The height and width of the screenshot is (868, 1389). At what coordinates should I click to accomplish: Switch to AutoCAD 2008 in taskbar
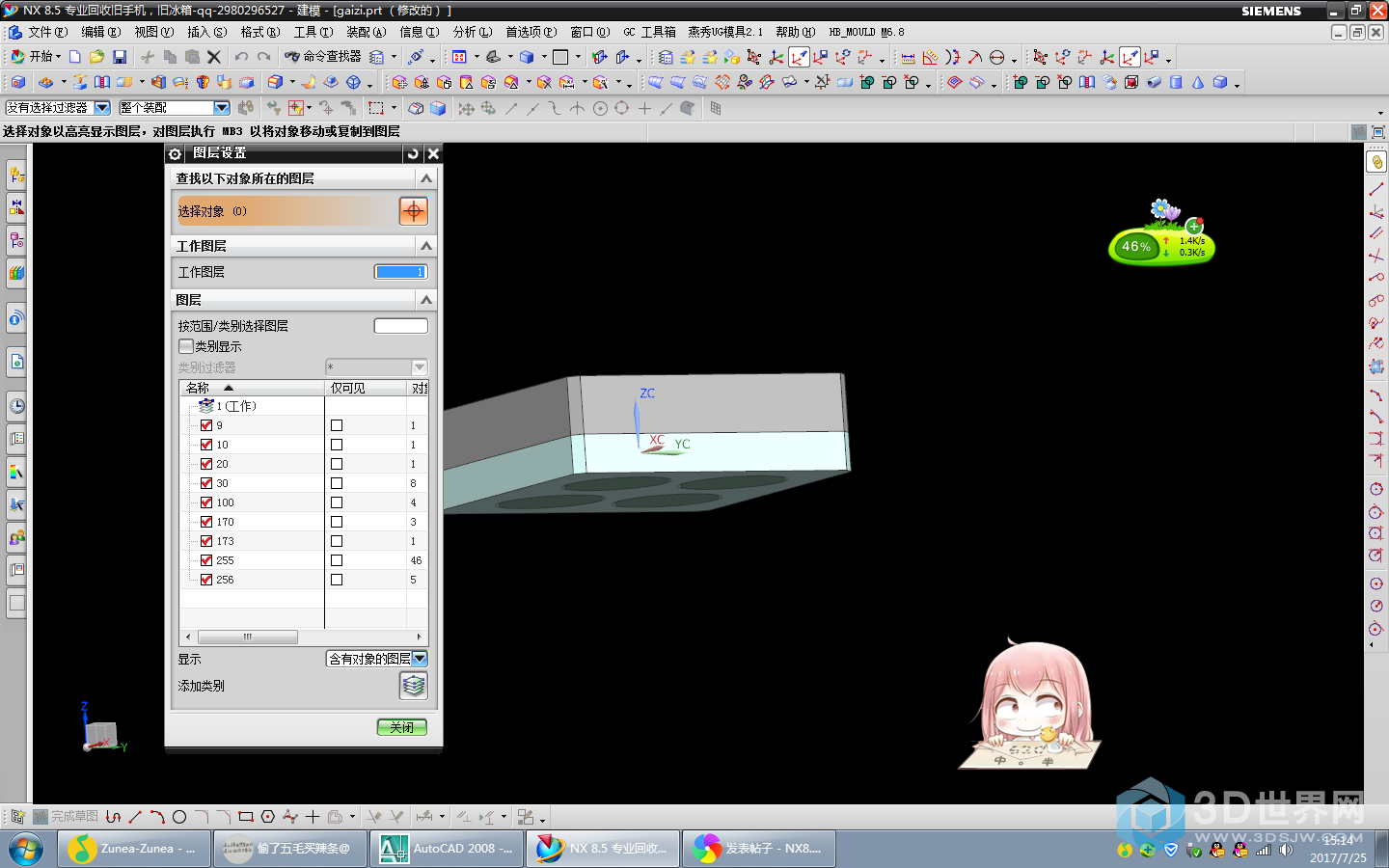[447, 849]
